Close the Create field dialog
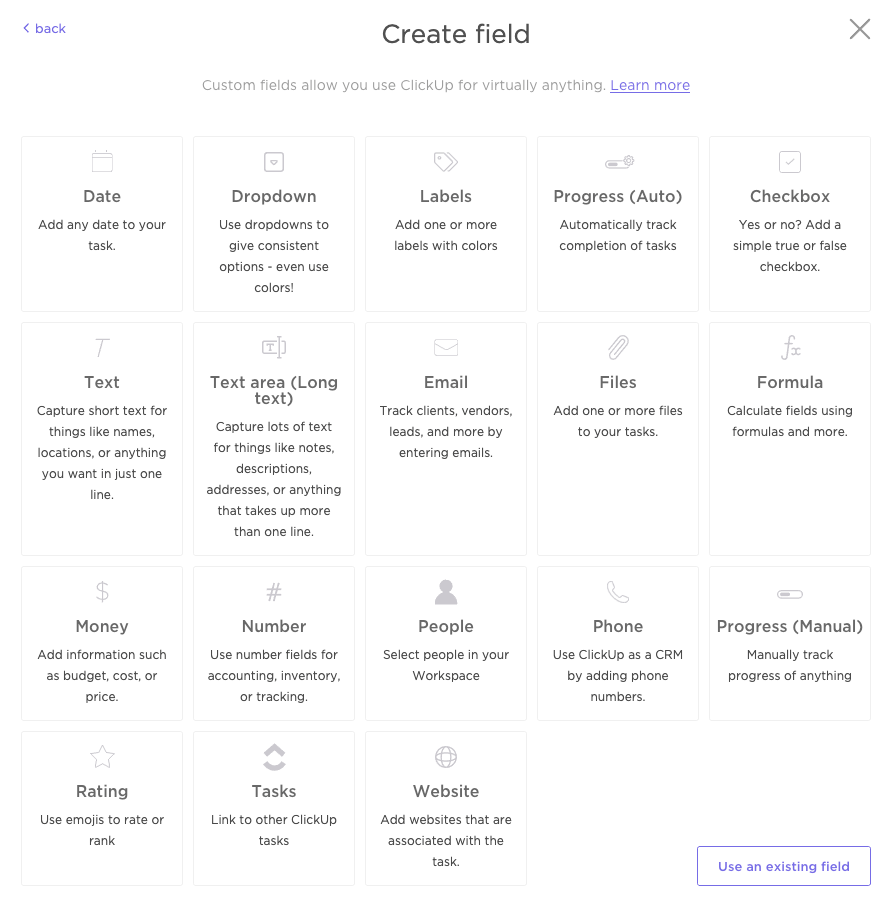 860,29
